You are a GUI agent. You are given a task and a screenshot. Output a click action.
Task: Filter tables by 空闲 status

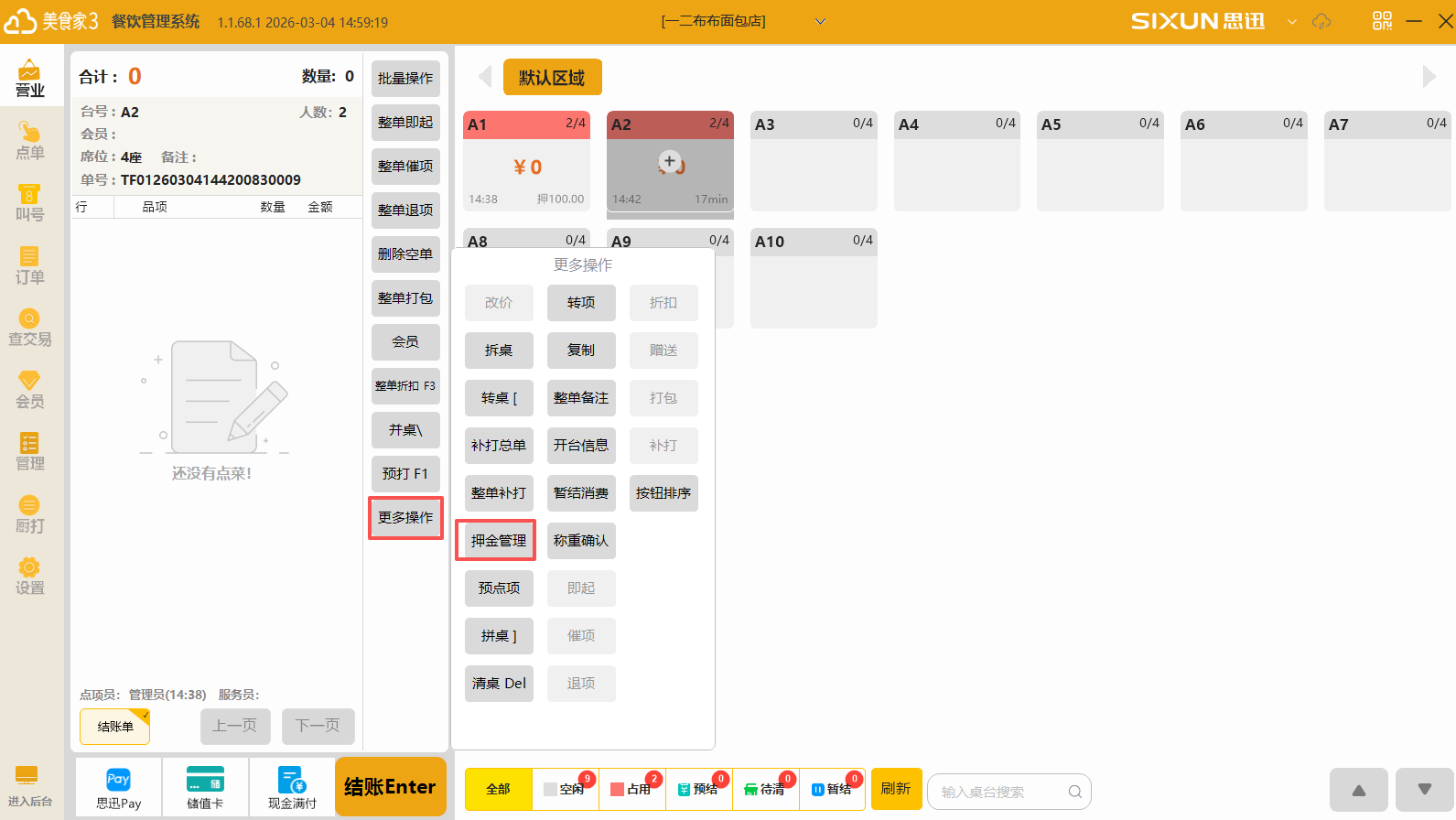coord(566,789)
